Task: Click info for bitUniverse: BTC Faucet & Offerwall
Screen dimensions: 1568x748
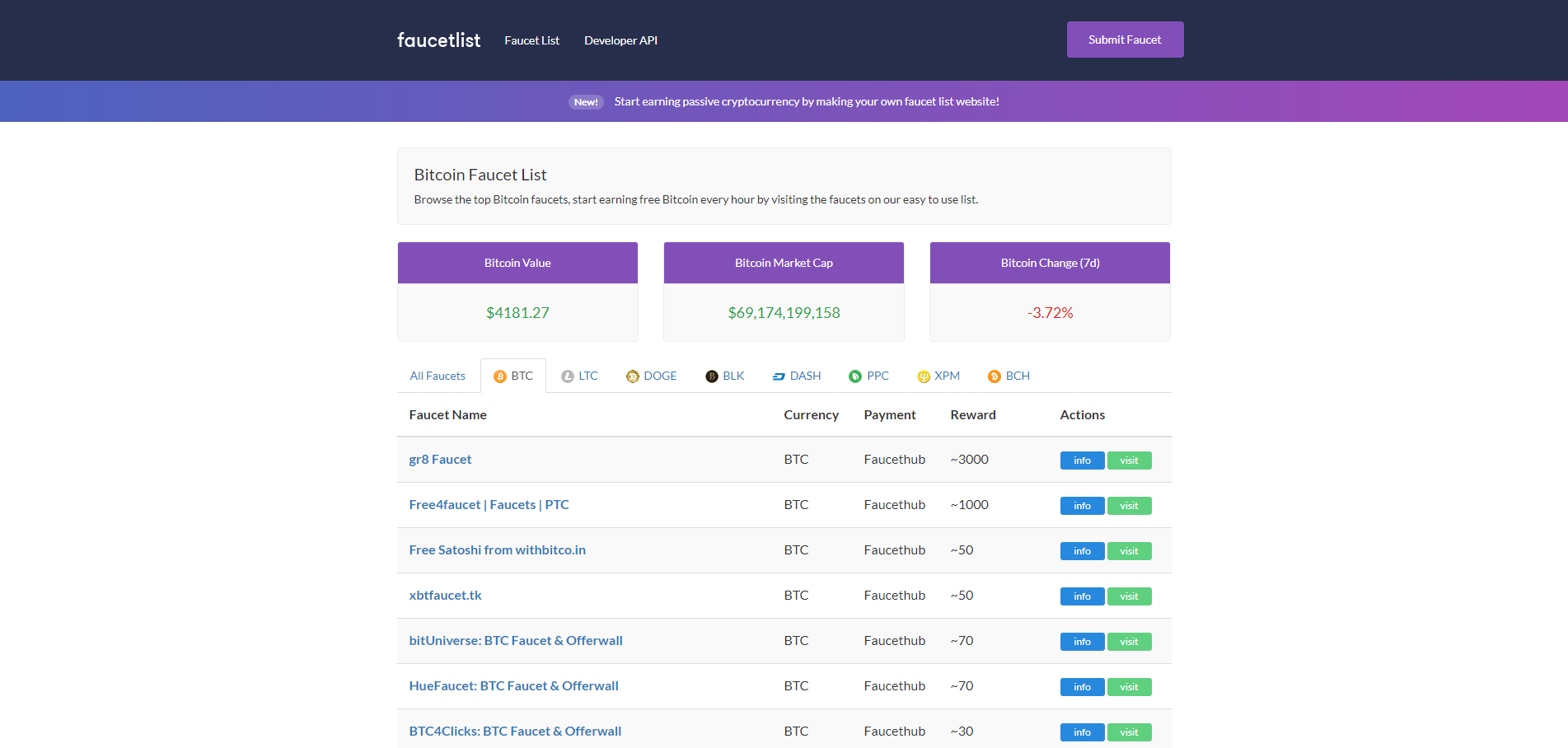Action: (x=1082, y=641)
